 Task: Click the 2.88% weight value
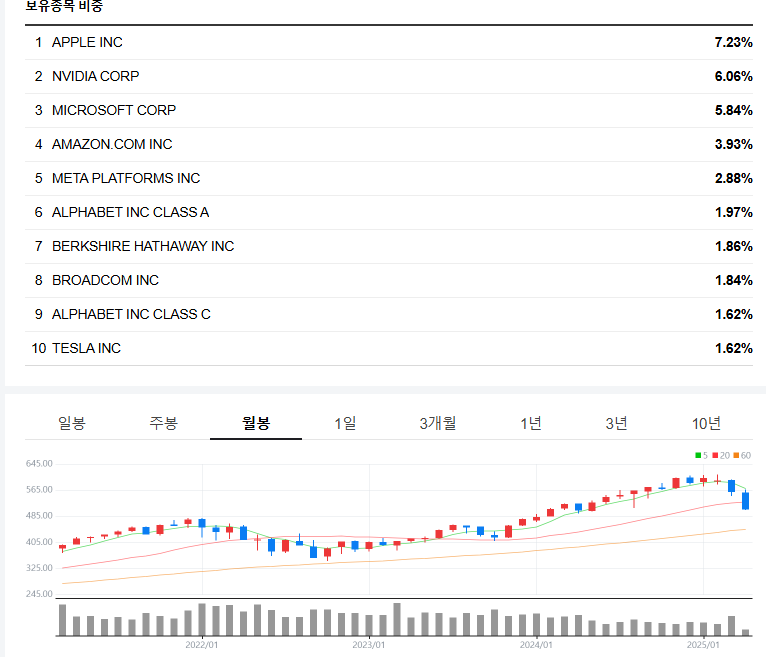pyautogui.click(x=733, y=178)
